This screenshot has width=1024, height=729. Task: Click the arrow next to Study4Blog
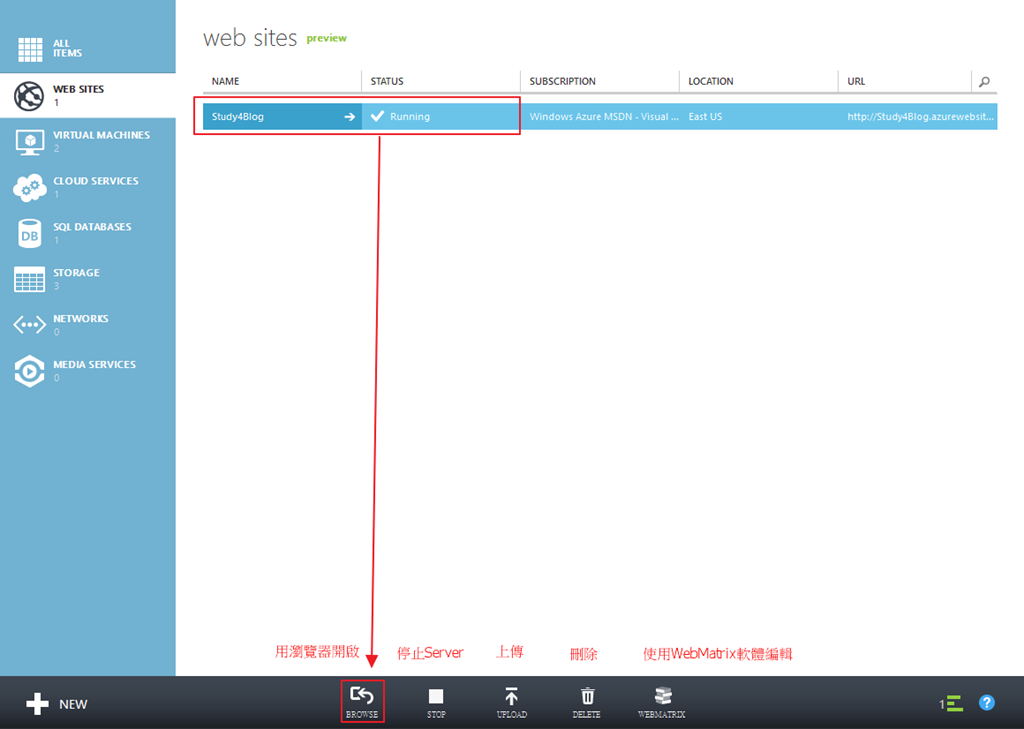[349, 117]
